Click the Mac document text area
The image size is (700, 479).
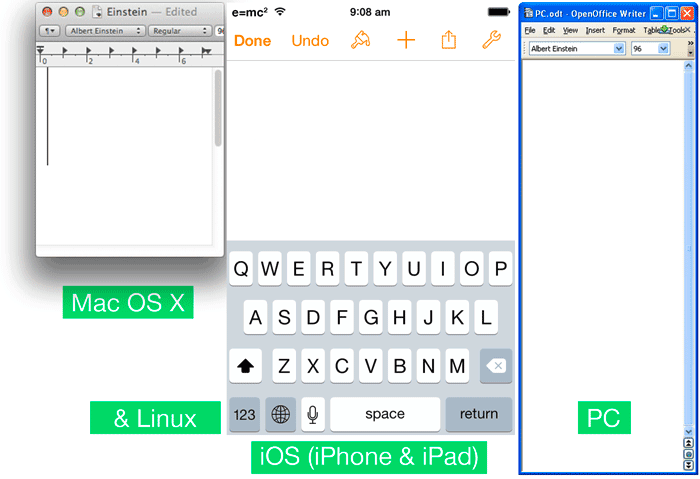click(124, 156)
